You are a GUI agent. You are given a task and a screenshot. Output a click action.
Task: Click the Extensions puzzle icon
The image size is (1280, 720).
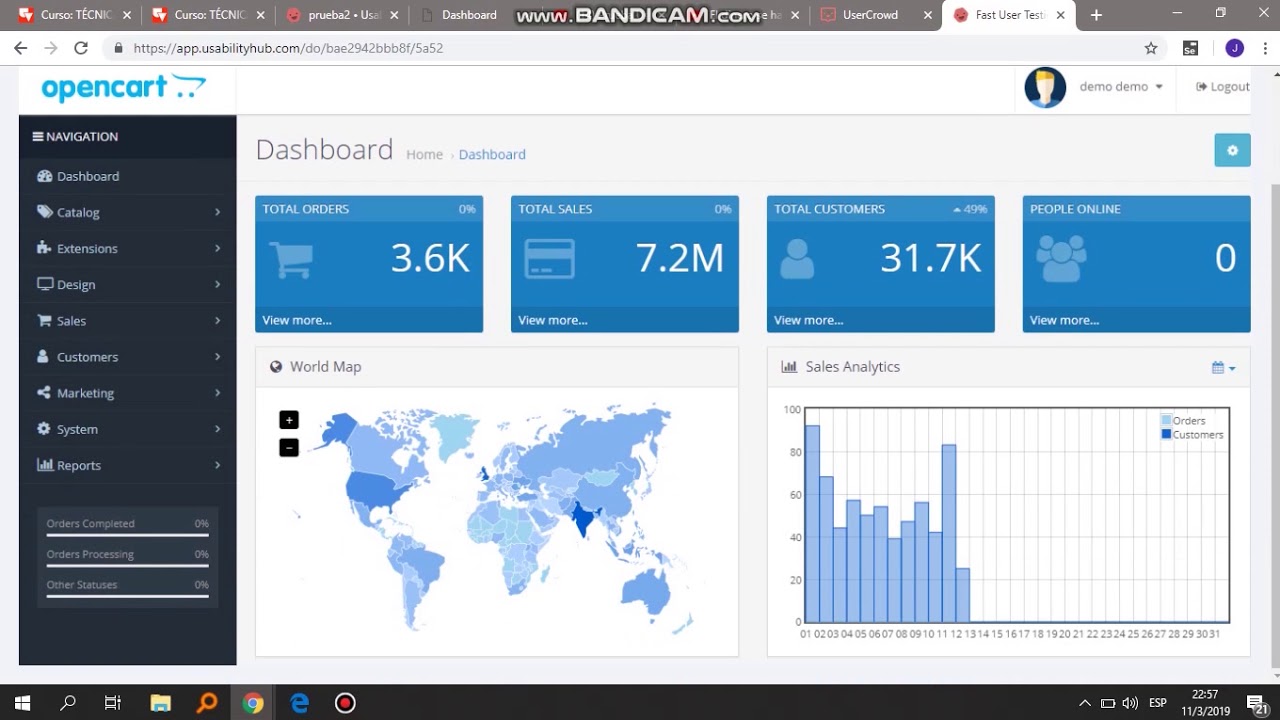[x=44, y=248]
